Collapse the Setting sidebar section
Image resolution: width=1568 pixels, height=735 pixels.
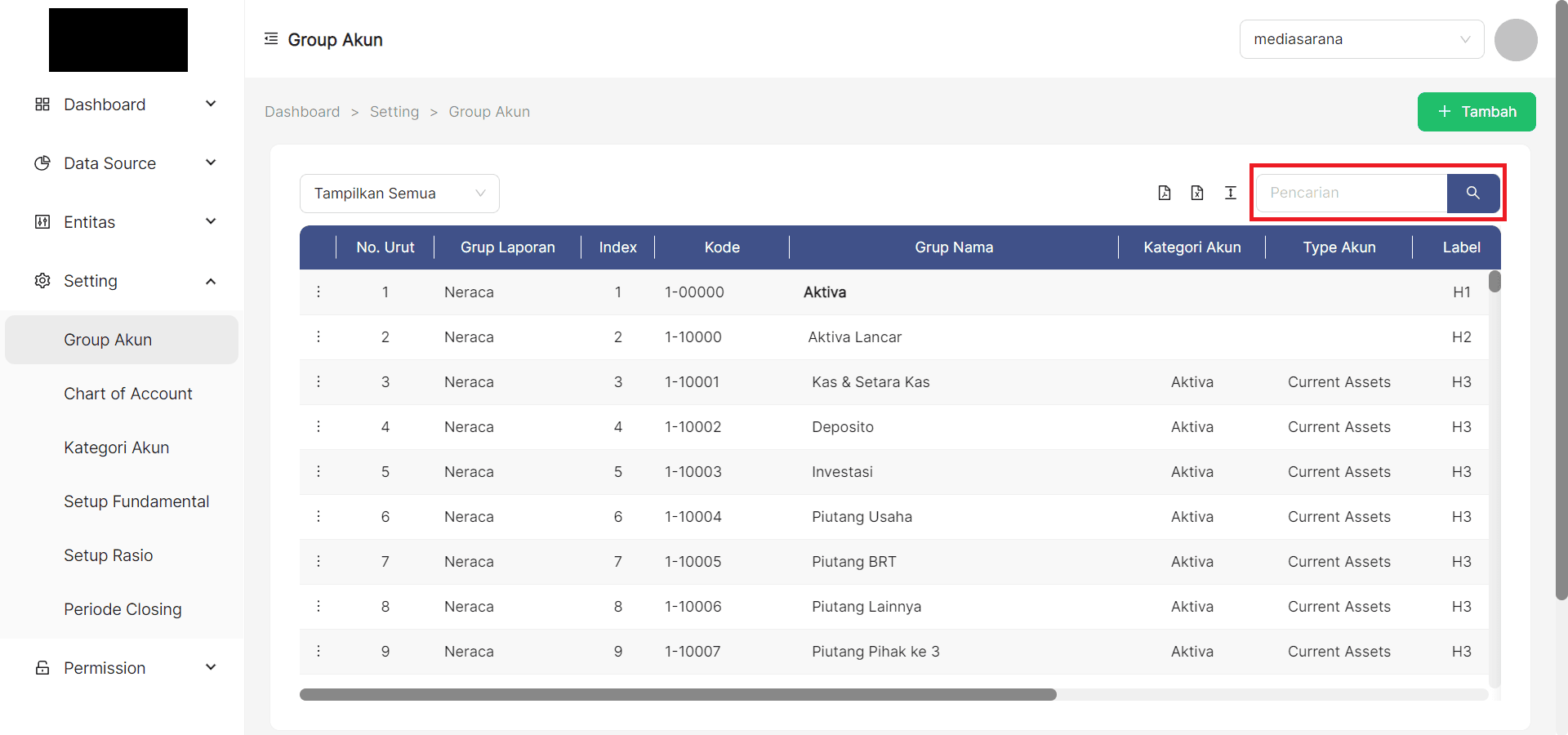coord(211,280)
